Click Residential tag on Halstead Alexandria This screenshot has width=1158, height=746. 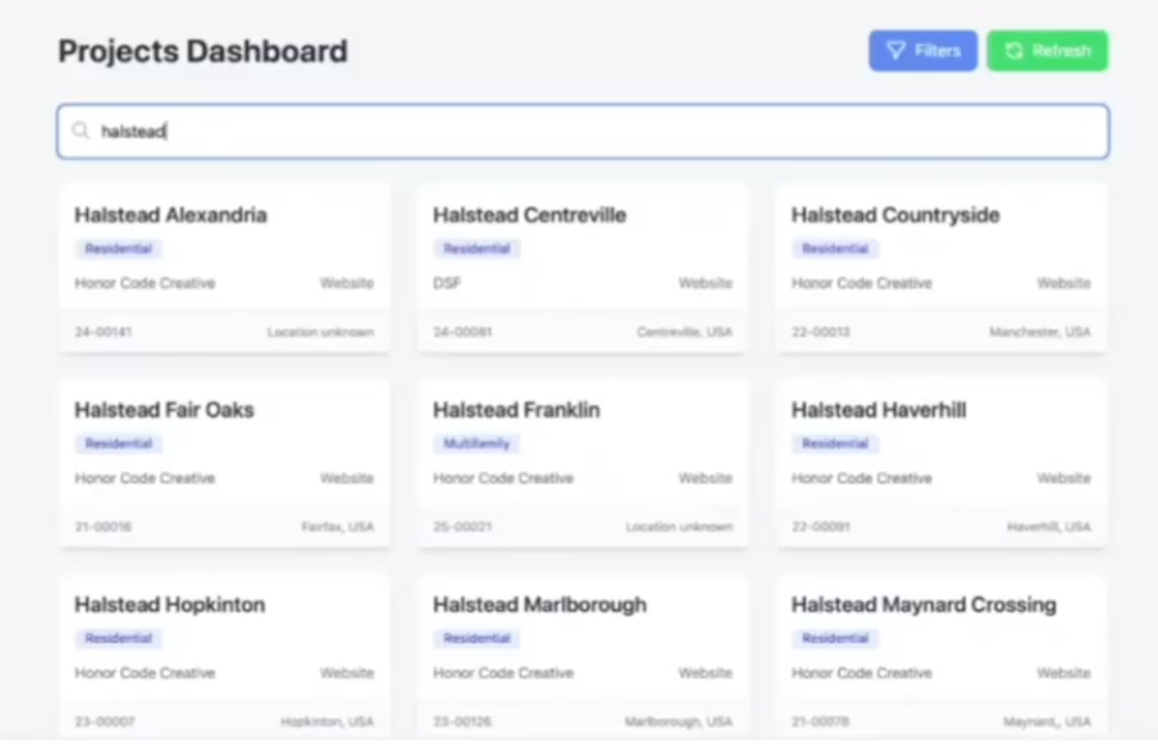[x=118, y=249]
